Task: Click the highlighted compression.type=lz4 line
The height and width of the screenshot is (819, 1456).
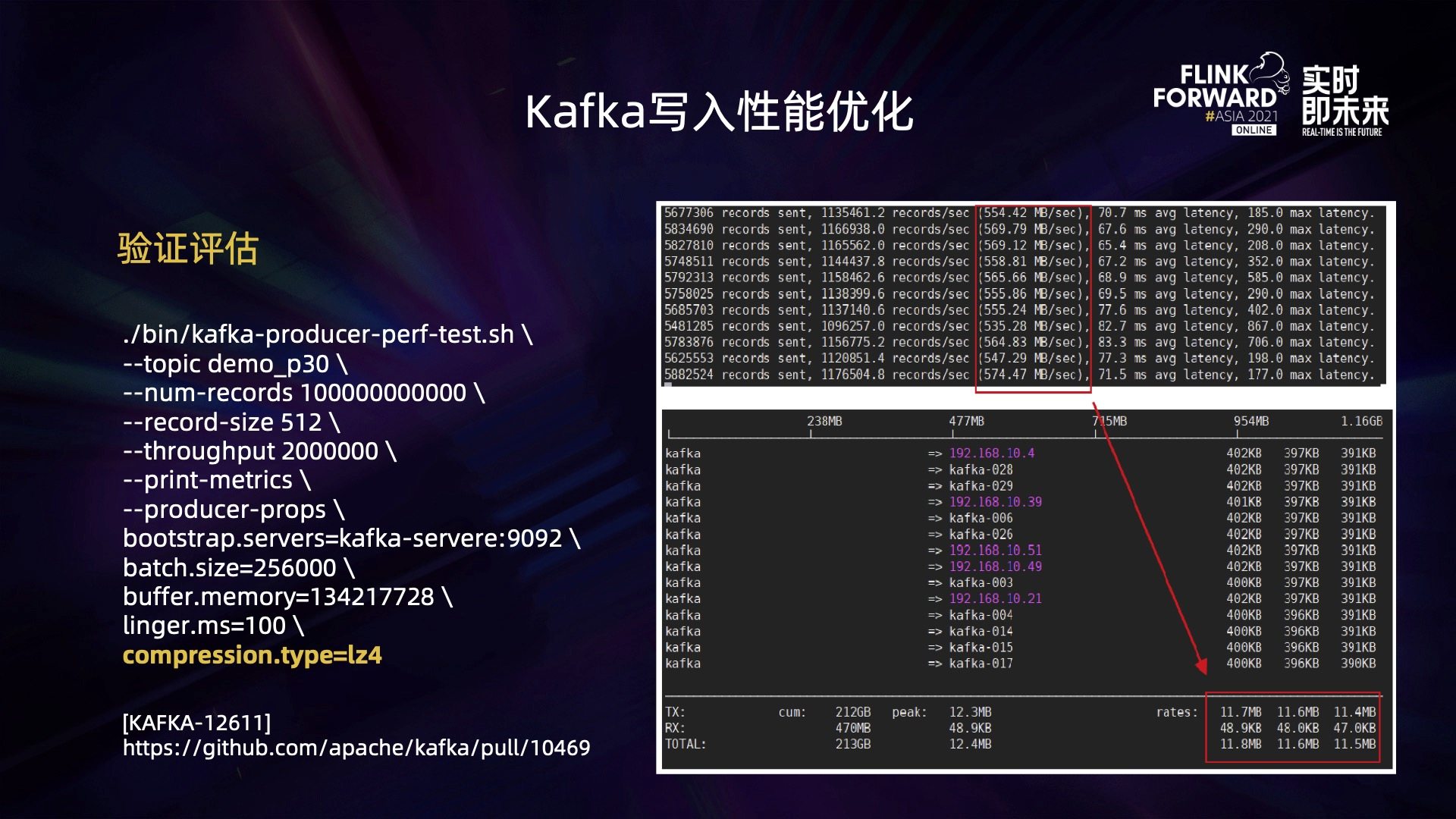Action: click(x=253, y=654)
